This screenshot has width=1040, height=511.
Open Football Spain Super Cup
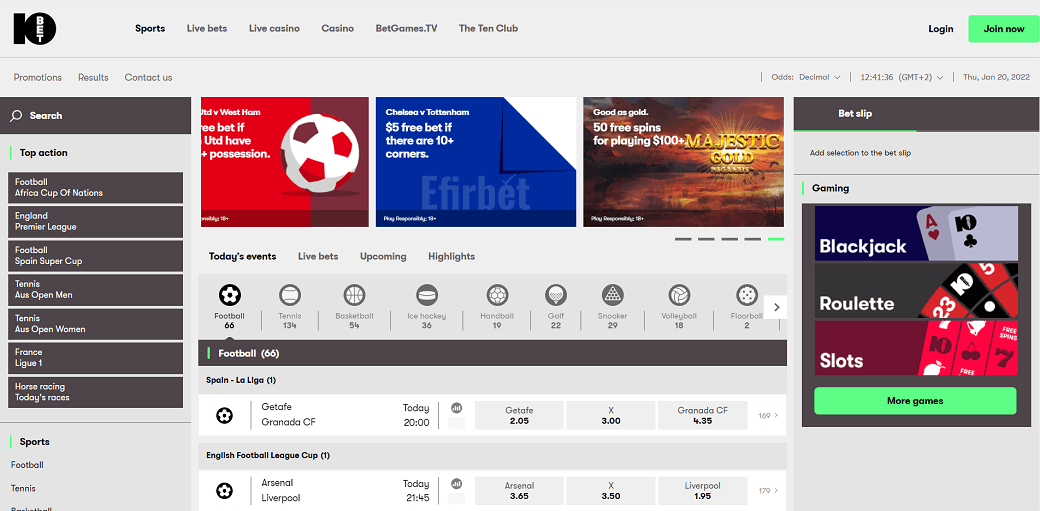click(x=96, y=256)
